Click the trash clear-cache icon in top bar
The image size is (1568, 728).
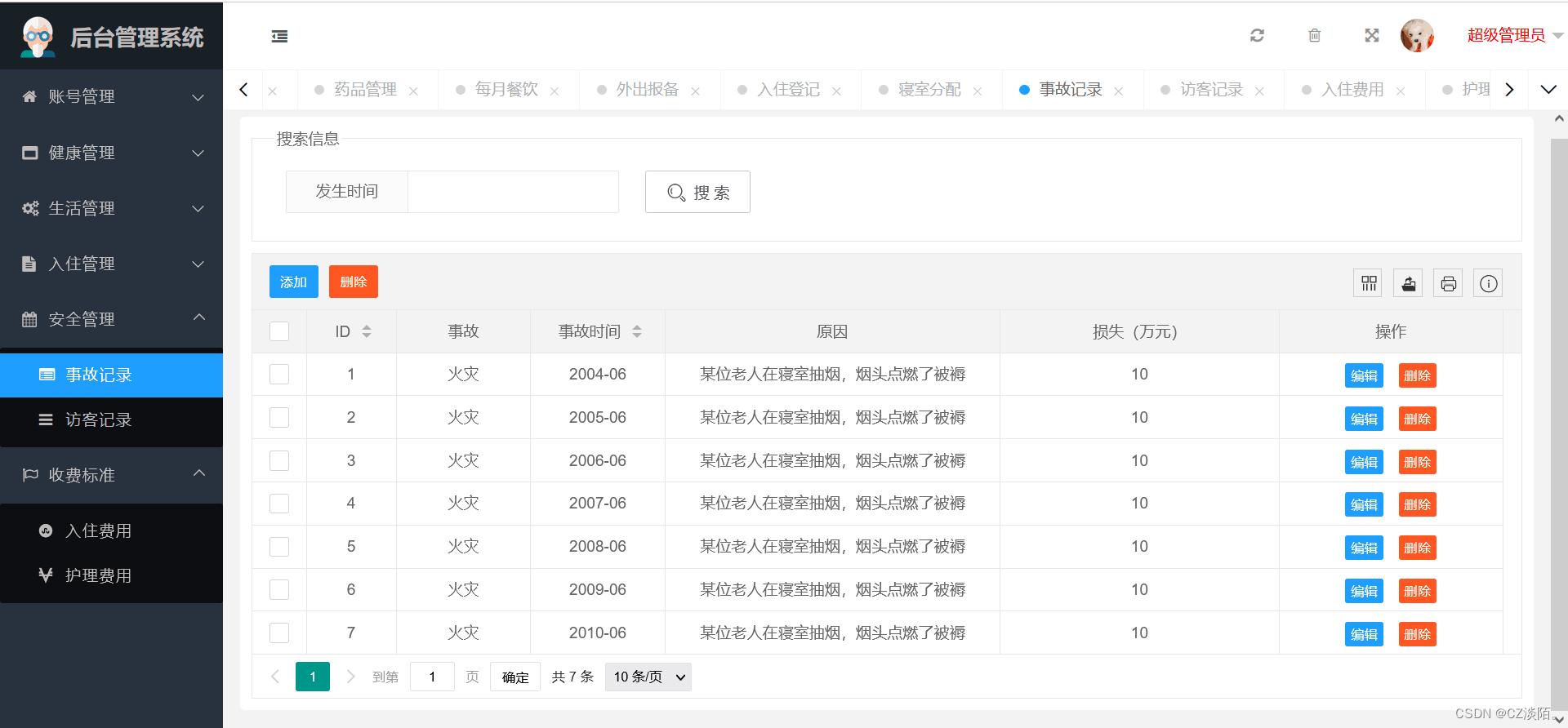point(1314,35)
